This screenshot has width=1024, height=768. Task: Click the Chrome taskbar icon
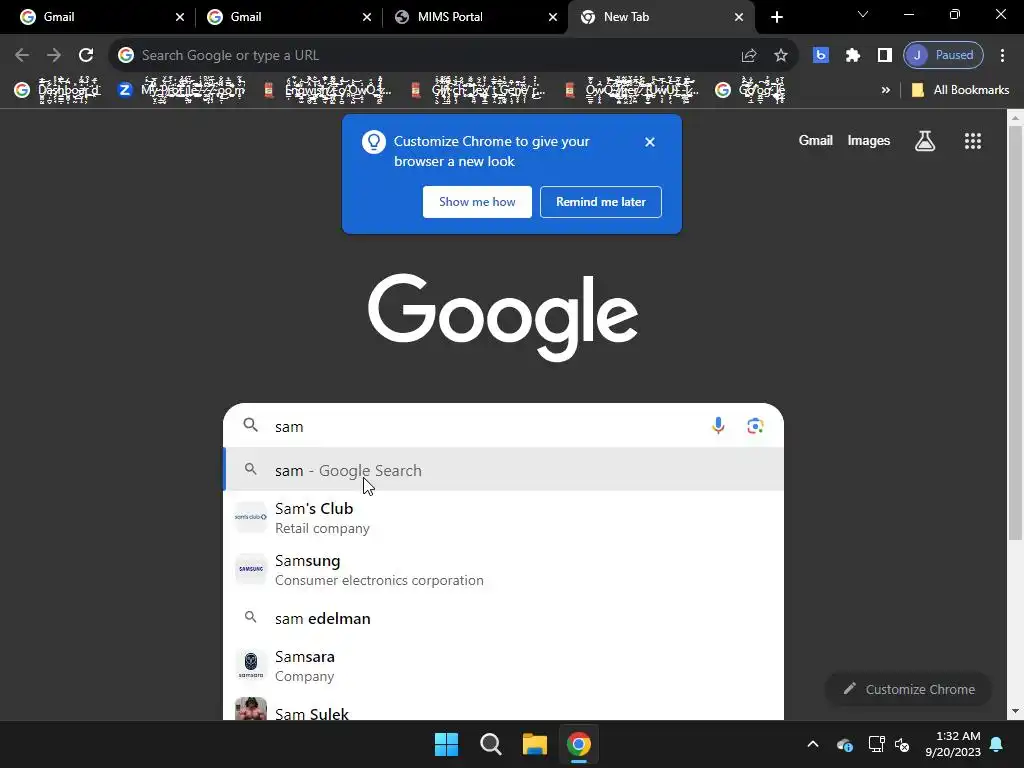tap(579, 744)
